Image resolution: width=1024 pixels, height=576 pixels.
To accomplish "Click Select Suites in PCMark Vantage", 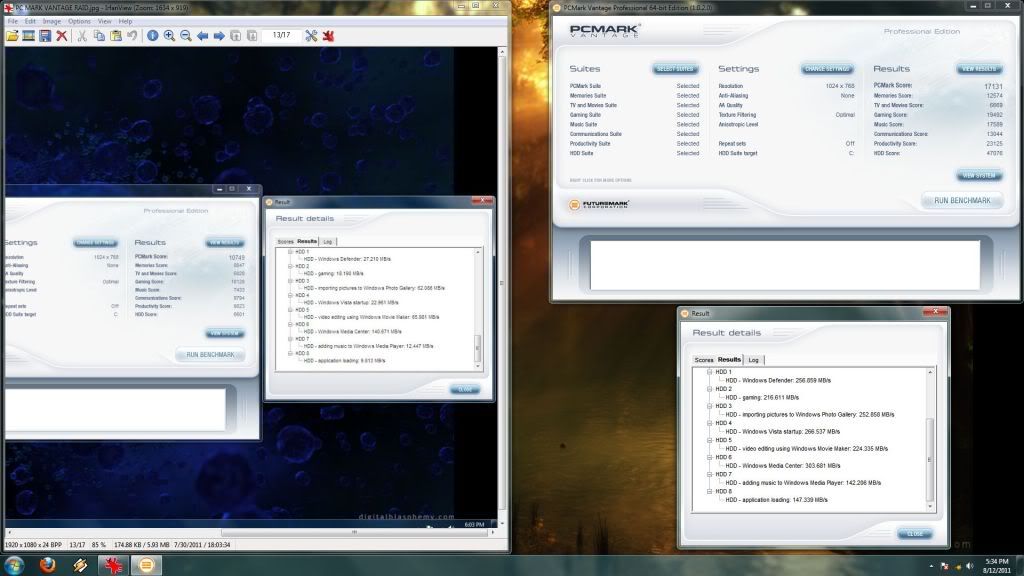I will click(x=675, y=69).
